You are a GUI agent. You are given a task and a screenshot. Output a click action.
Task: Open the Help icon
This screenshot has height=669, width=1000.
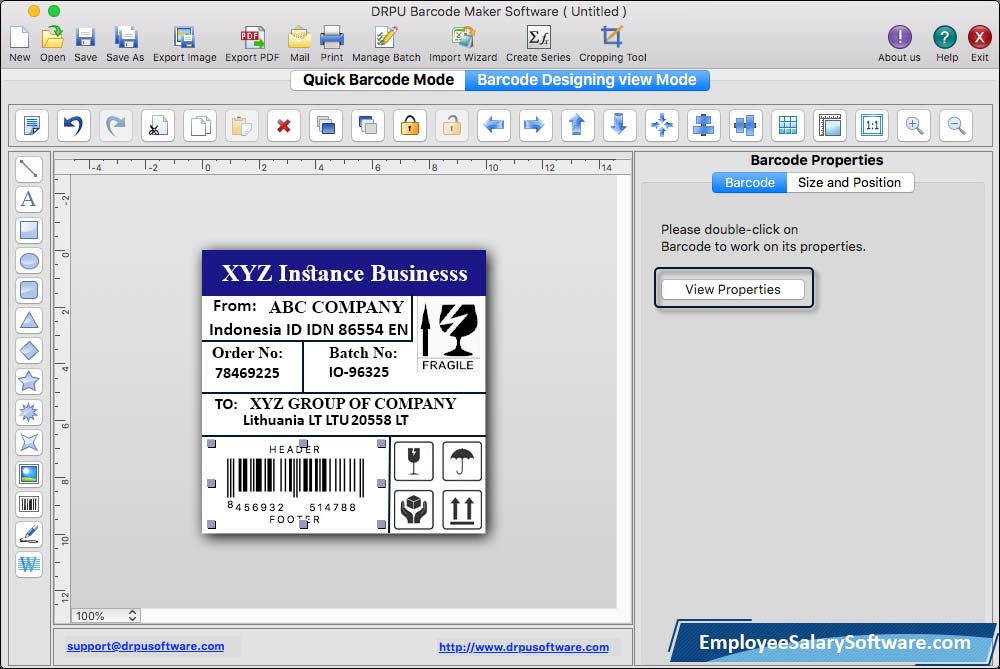pyautogui.click(x=946, y=44)
